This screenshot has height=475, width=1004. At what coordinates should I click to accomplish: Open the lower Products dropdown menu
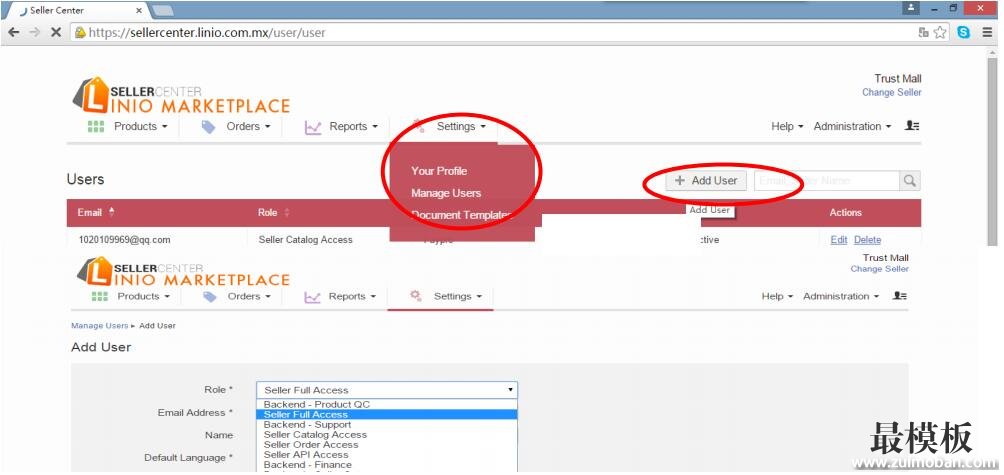143,296
